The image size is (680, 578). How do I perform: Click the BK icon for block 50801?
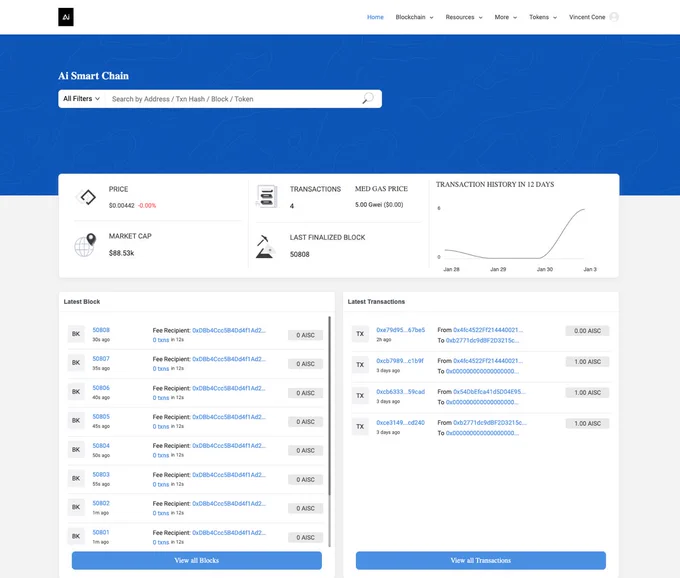pyautogui.click(x=76, y=536)
